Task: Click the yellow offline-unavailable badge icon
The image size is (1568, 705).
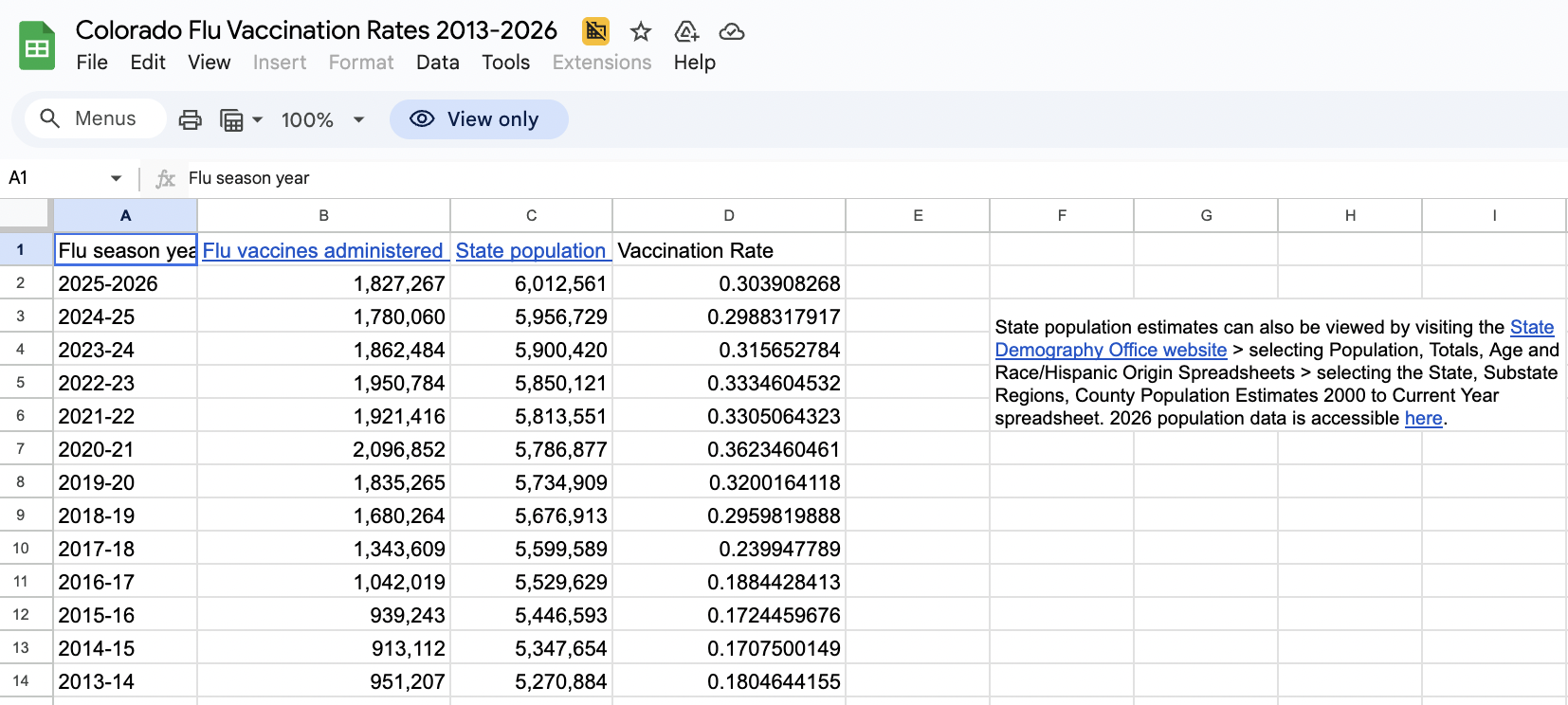Action: pyautogui.click(x=595, y=31)
